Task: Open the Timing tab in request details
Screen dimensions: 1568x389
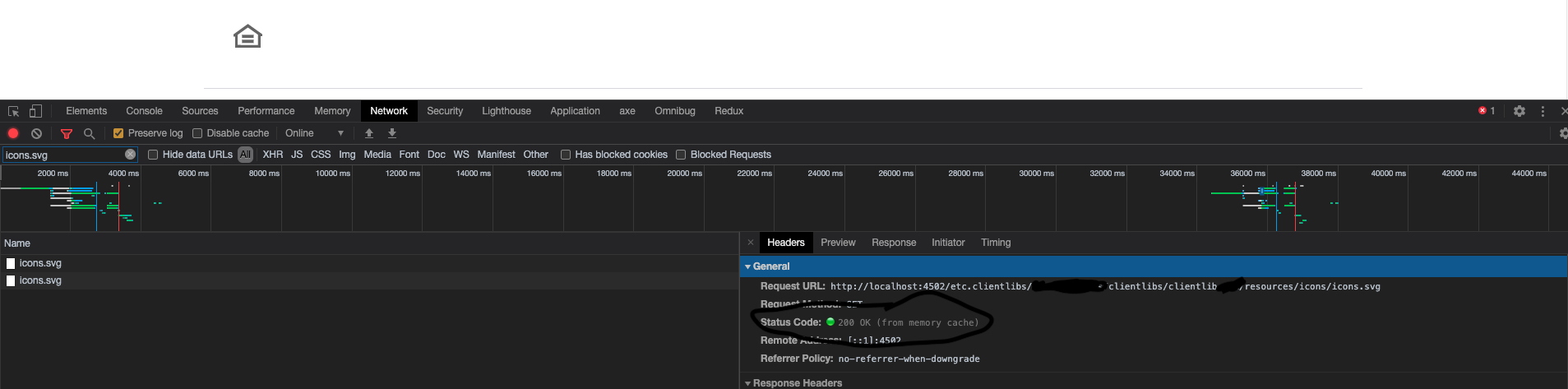Action: tap(995, 243)
